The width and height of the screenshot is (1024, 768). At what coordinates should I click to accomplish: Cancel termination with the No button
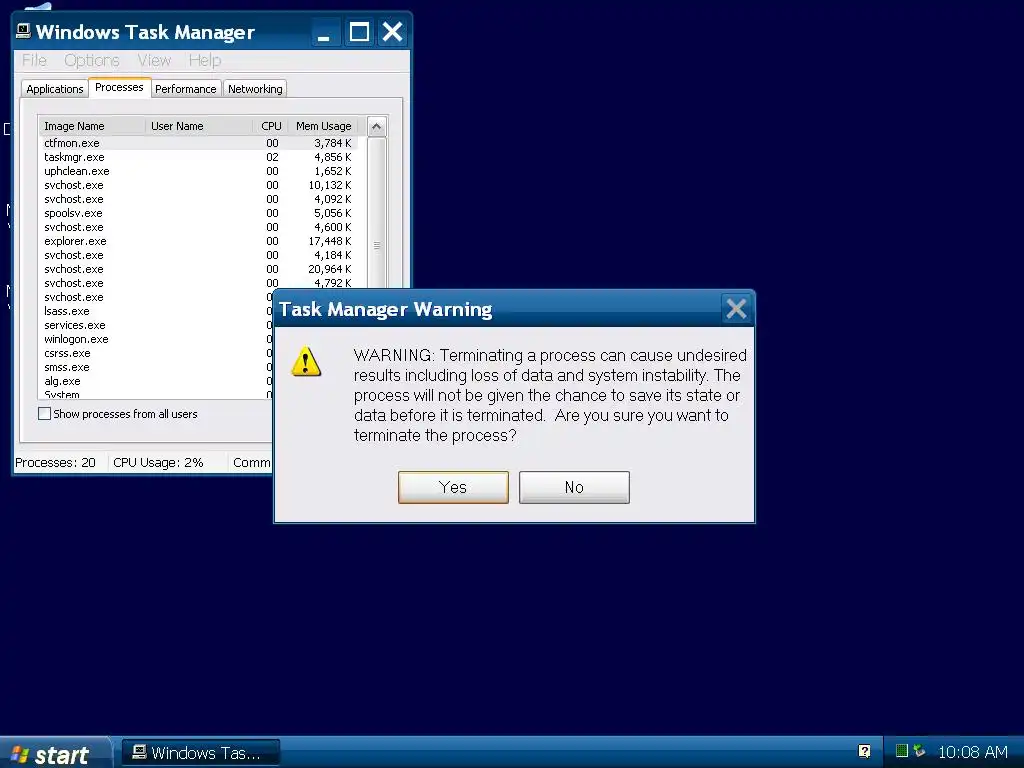574,487
